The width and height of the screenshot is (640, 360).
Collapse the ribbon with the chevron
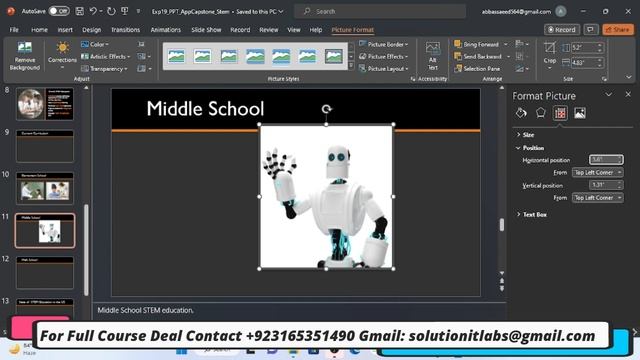coord(629,77)
